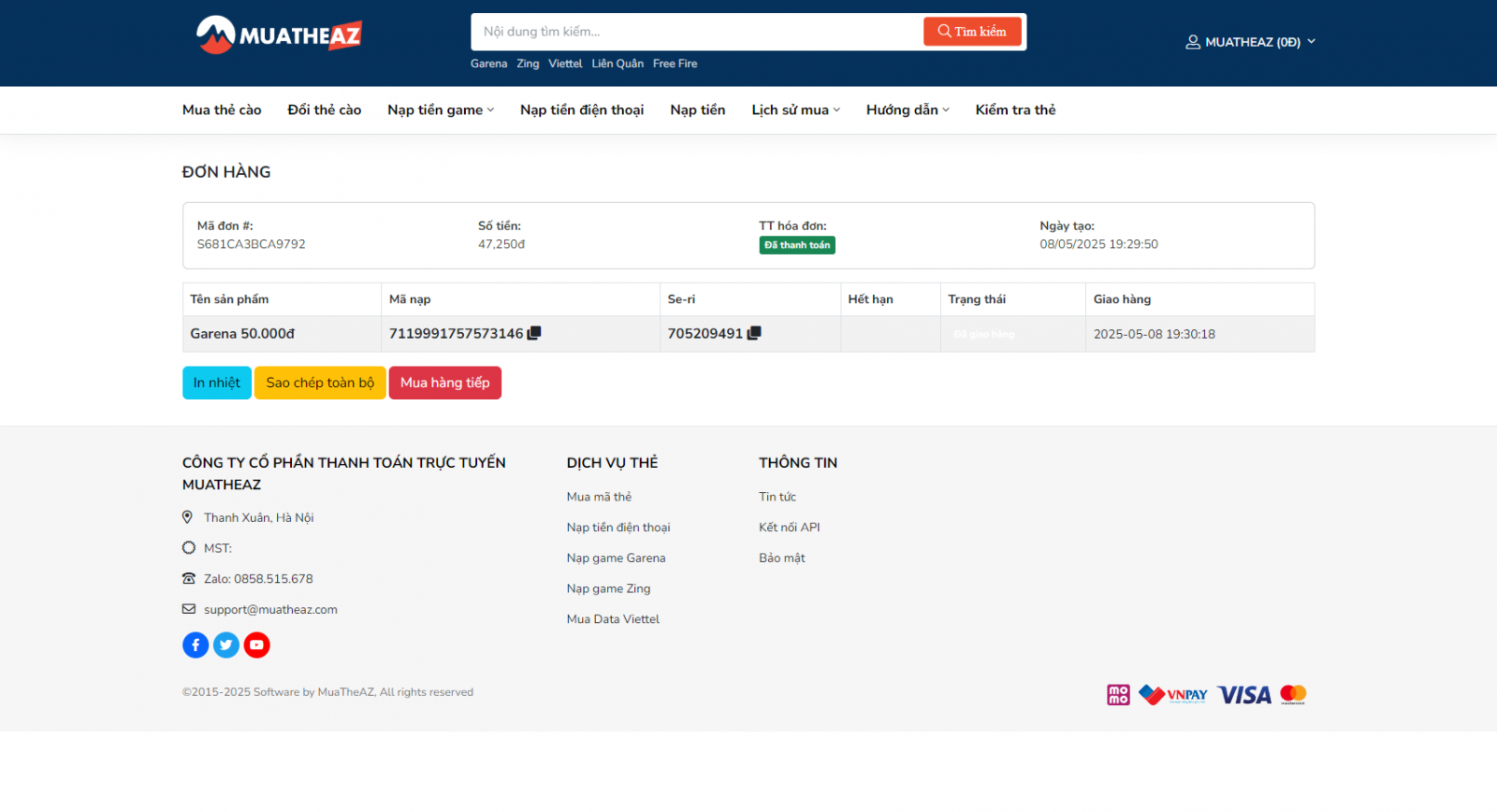Click the VNPAY payment logo
This screenshot has width=1497, height=812.
click(1173, 694)
